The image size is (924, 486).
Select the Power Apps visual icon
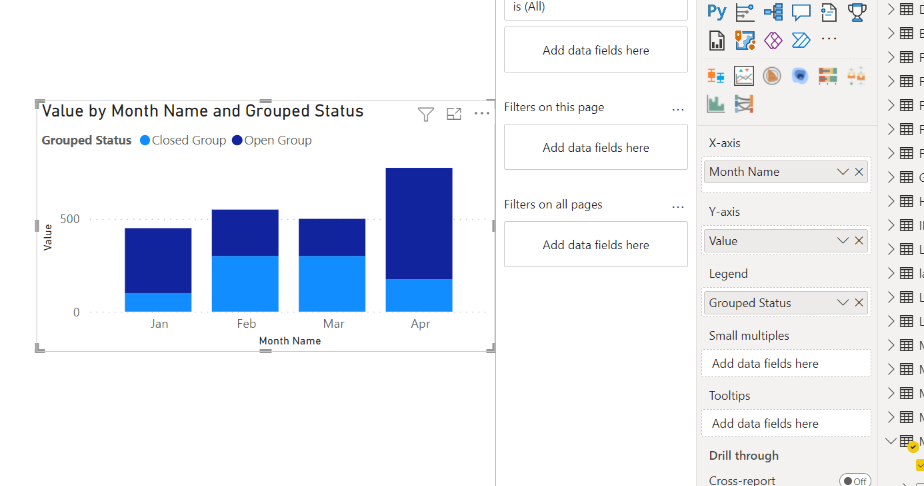click(773, 40)
